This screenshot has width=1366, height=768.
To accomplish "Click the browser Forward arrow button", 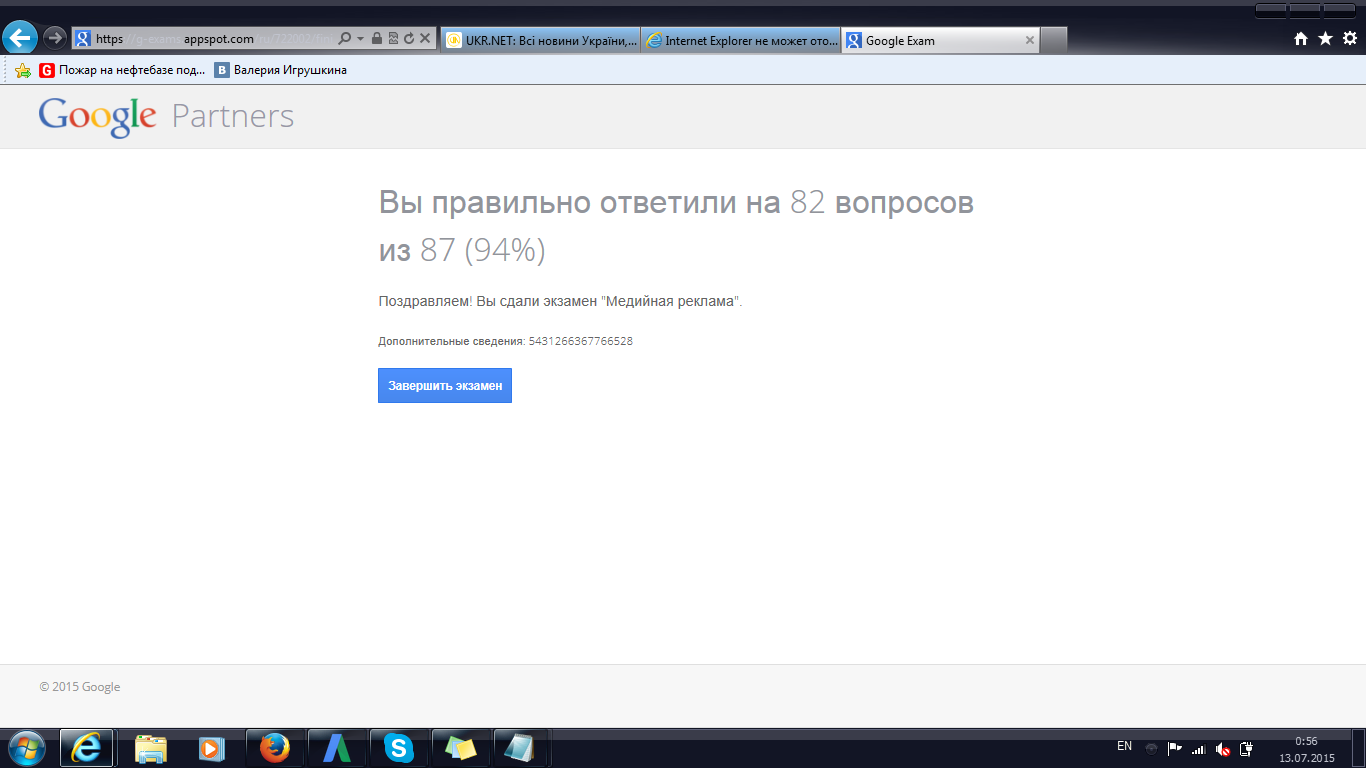I will click(55, 38).
